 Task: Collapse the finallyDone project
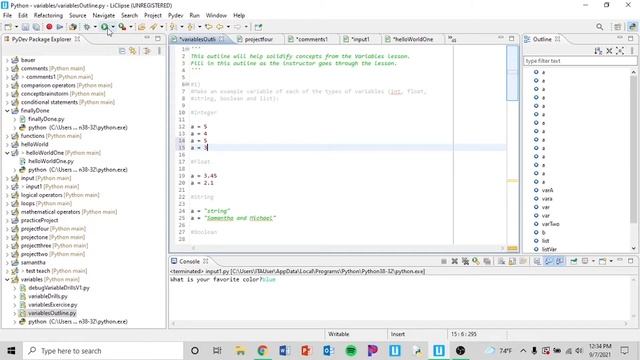7,111
